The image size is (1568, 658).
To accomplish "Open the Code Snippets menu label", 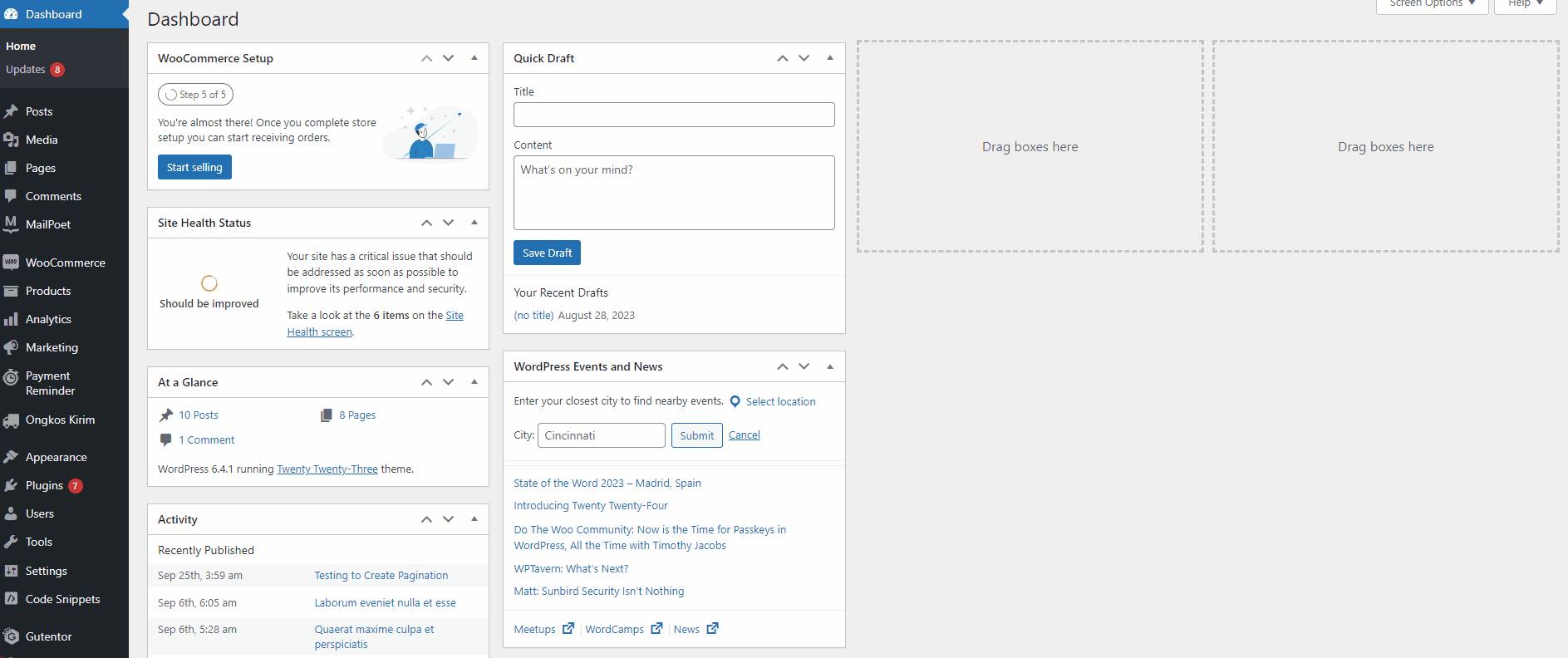I will point(63,599).
